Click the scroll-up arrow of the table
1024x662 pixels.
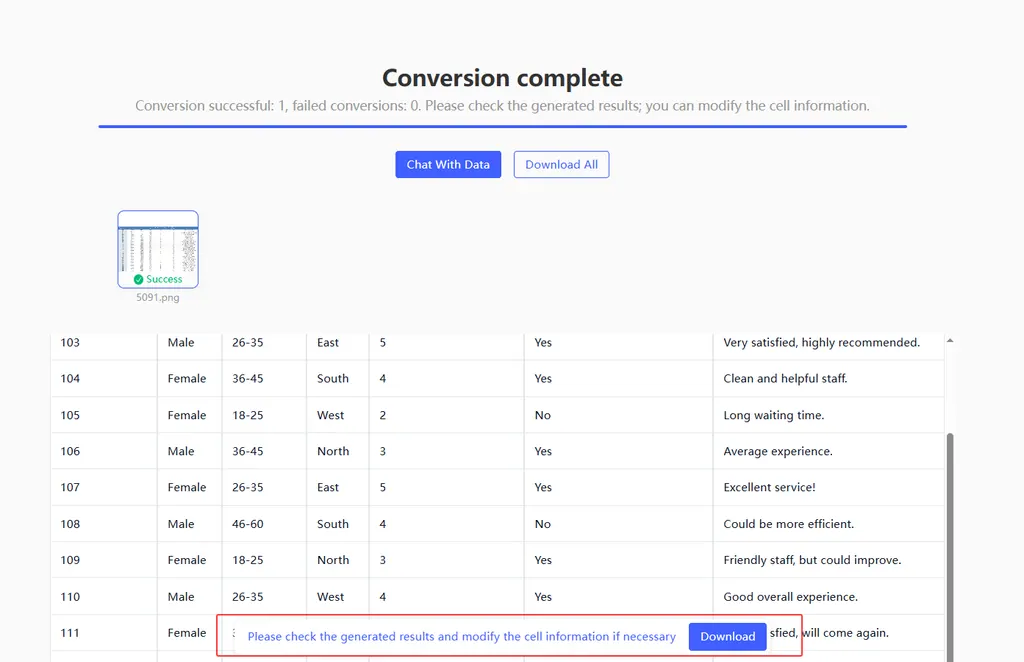[949, 341]
